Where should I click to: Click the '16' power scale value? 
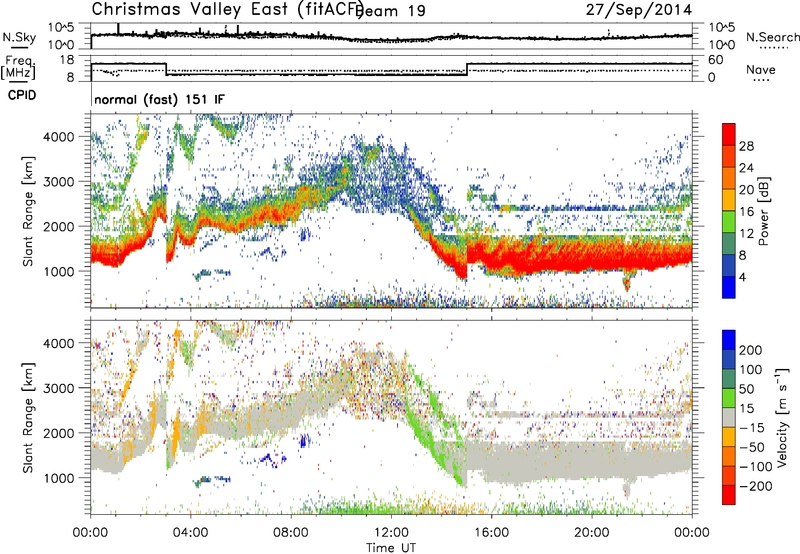(x=746, y=212)
